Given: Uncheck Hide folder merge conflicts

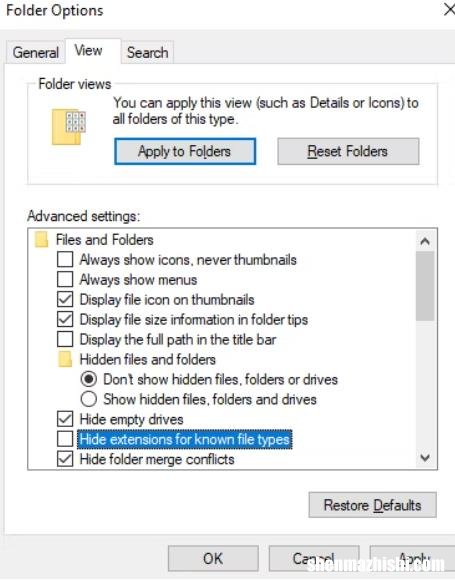Looking at the screenshot, I should tap(65, 459).
